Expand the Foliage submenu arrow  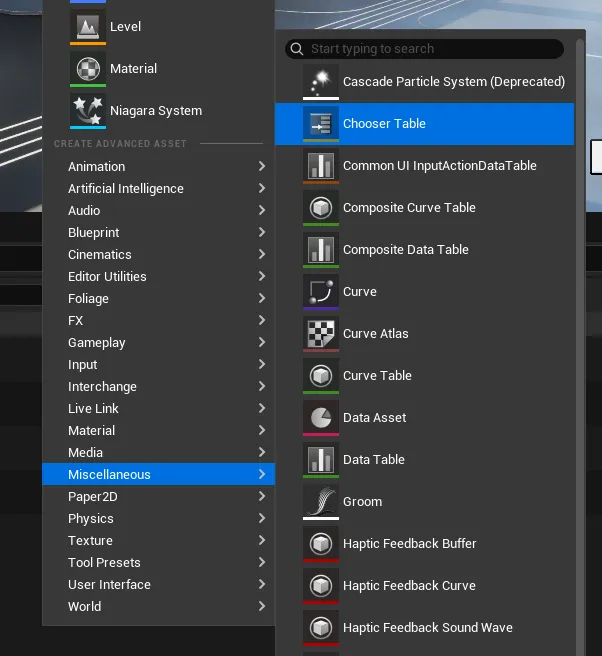(x=262, y=298)
